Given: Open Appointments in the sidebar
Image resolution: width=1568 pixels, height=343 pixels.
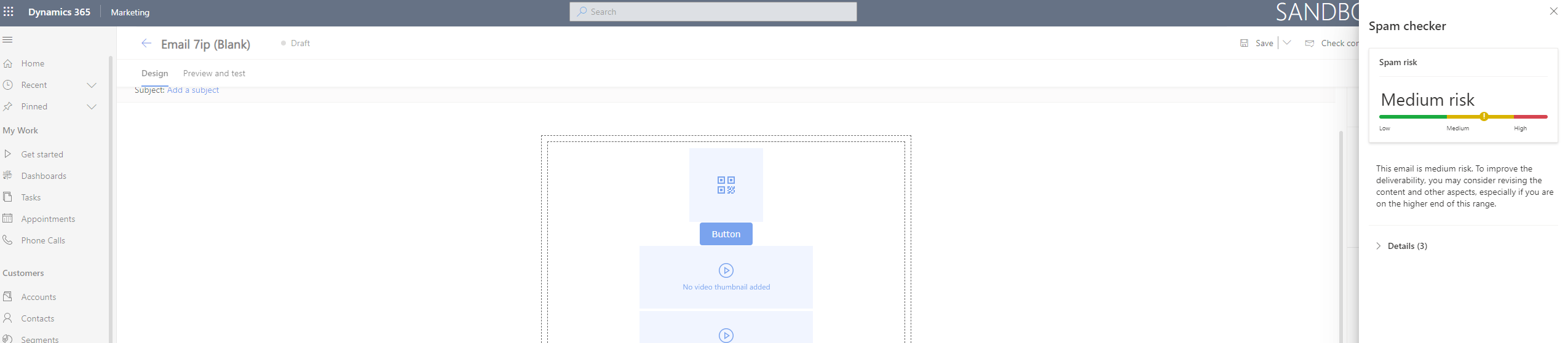Looking at the screenshot, I should click(48, 219).
